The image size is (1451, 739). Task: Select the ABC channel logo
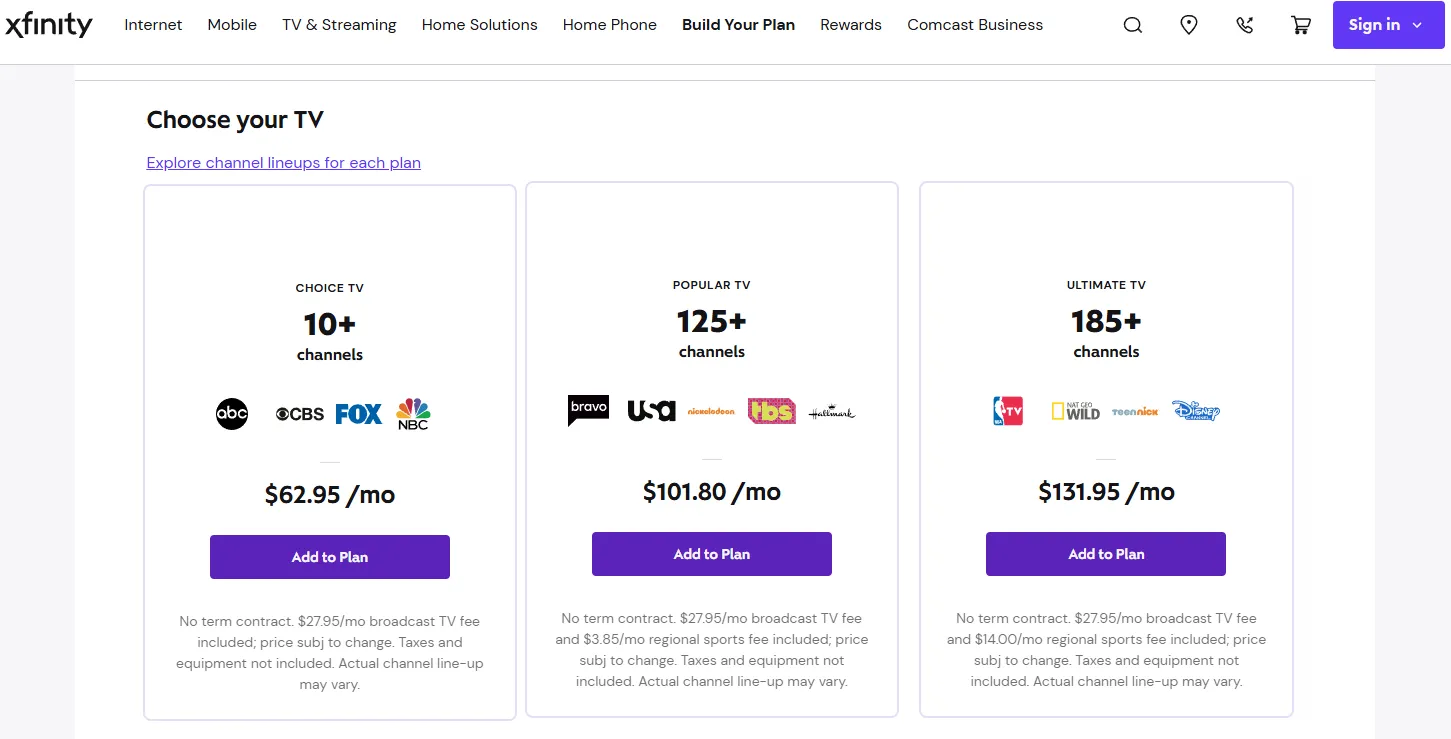click(231, 413)
